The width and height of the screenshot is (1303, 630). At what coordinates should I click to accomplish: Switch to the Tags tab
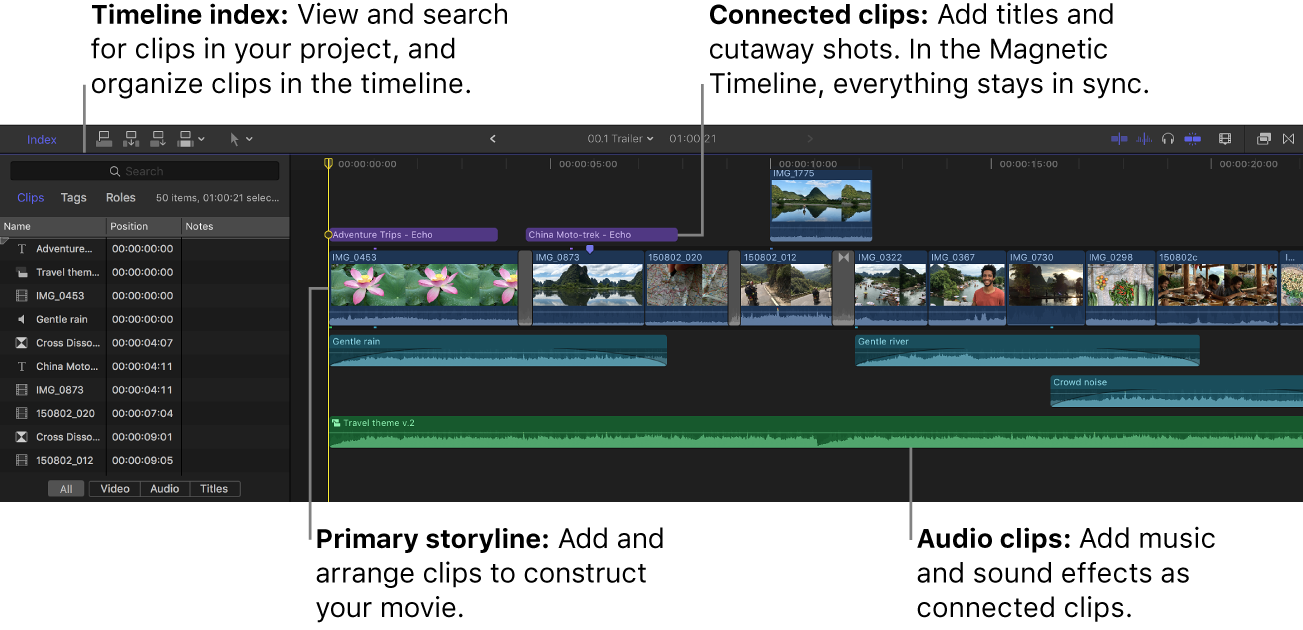[x=73, y=197]
